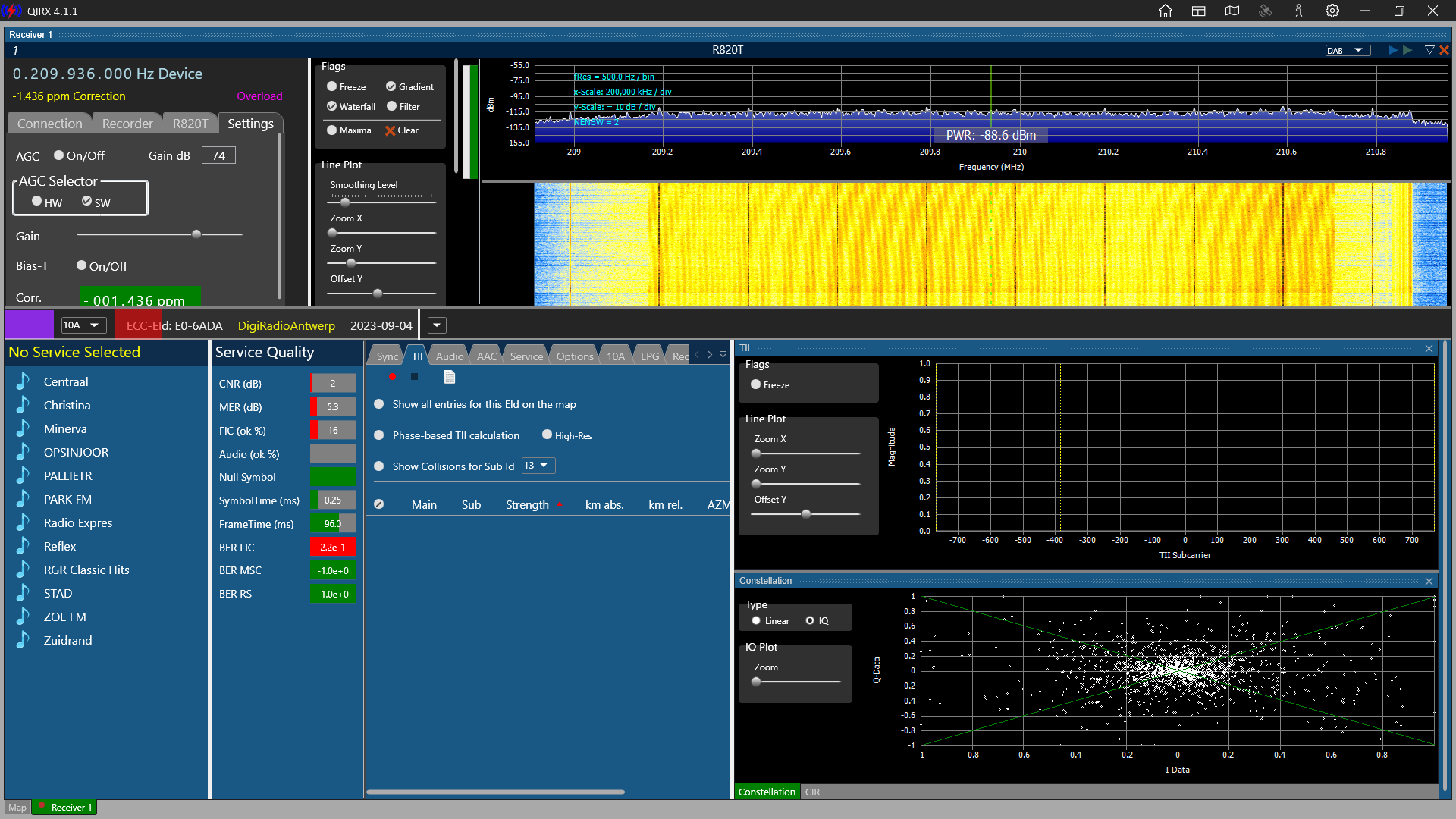The height and width of the screenshot is (819, 1456).
Task: Click the home icon in title bar
Action: click(x=1166, y=11)
